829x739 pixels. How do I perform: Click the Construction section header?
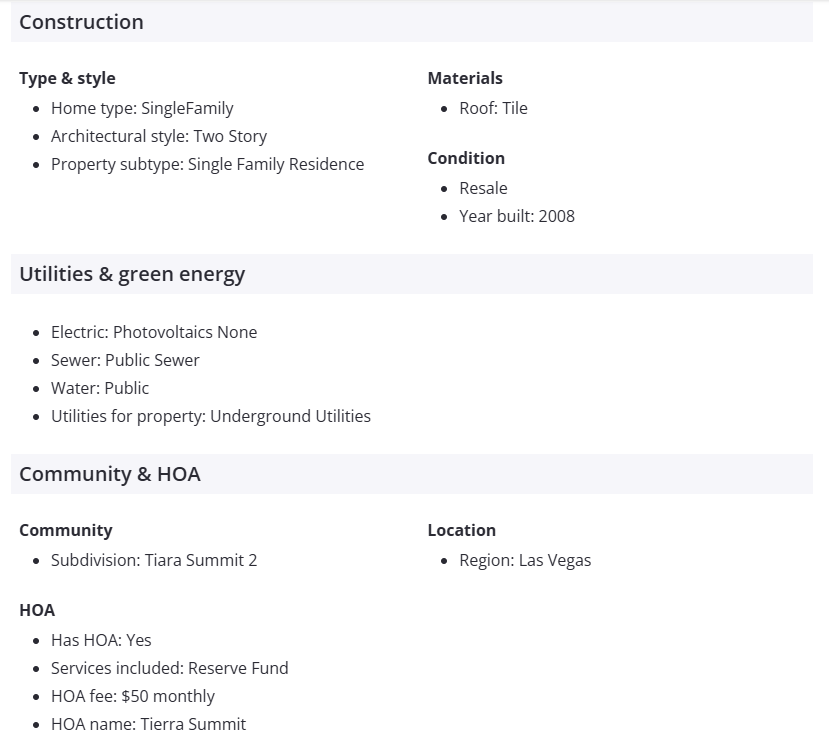[81, 22]
